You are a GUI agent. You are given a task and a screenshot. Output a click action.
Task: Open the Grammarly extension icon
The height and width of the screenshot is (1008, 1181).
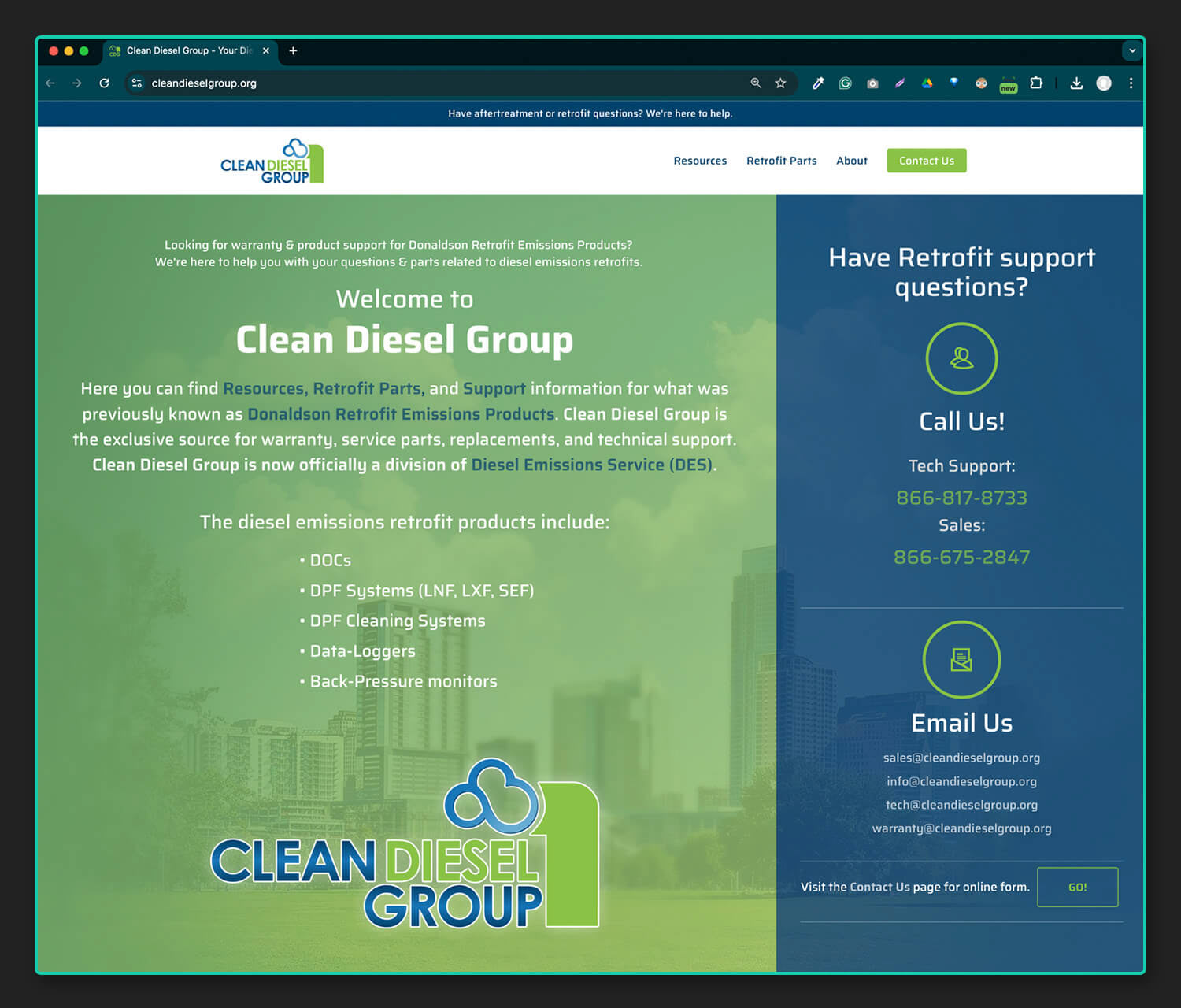[x=846, y=83]
